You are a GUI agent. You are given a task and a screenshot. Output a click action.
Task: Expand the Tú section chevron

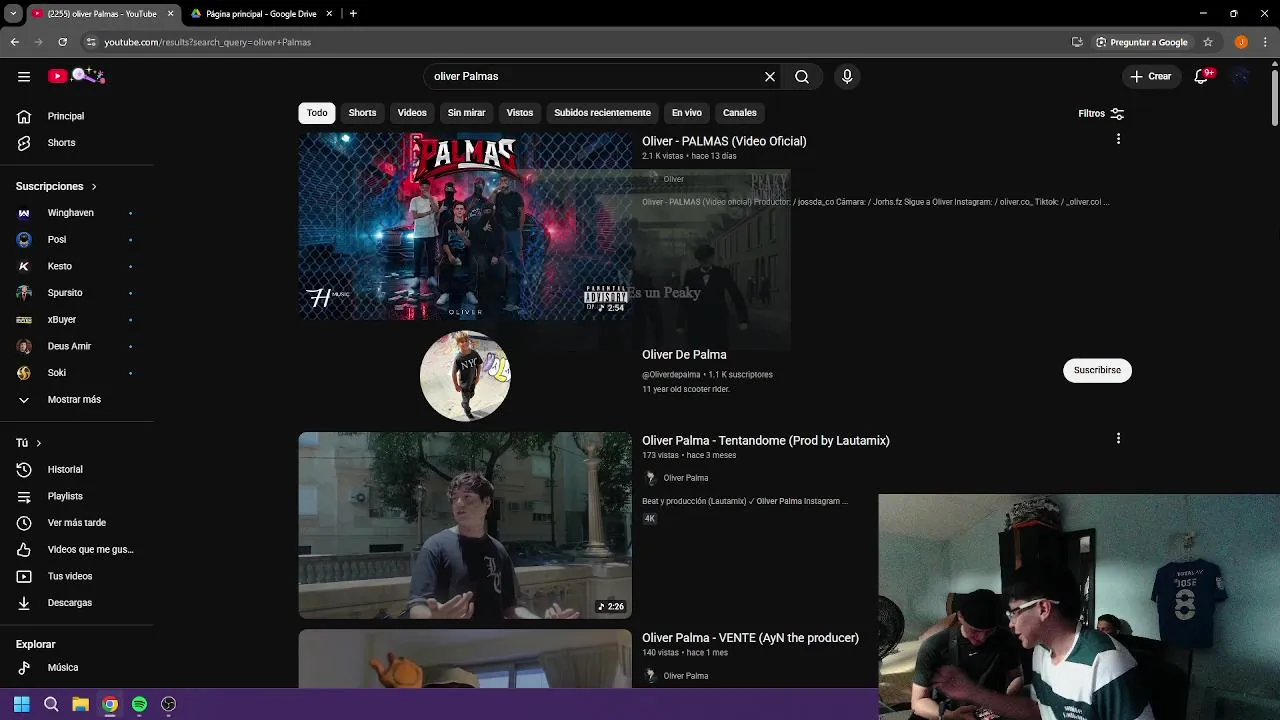coord(39,443)
